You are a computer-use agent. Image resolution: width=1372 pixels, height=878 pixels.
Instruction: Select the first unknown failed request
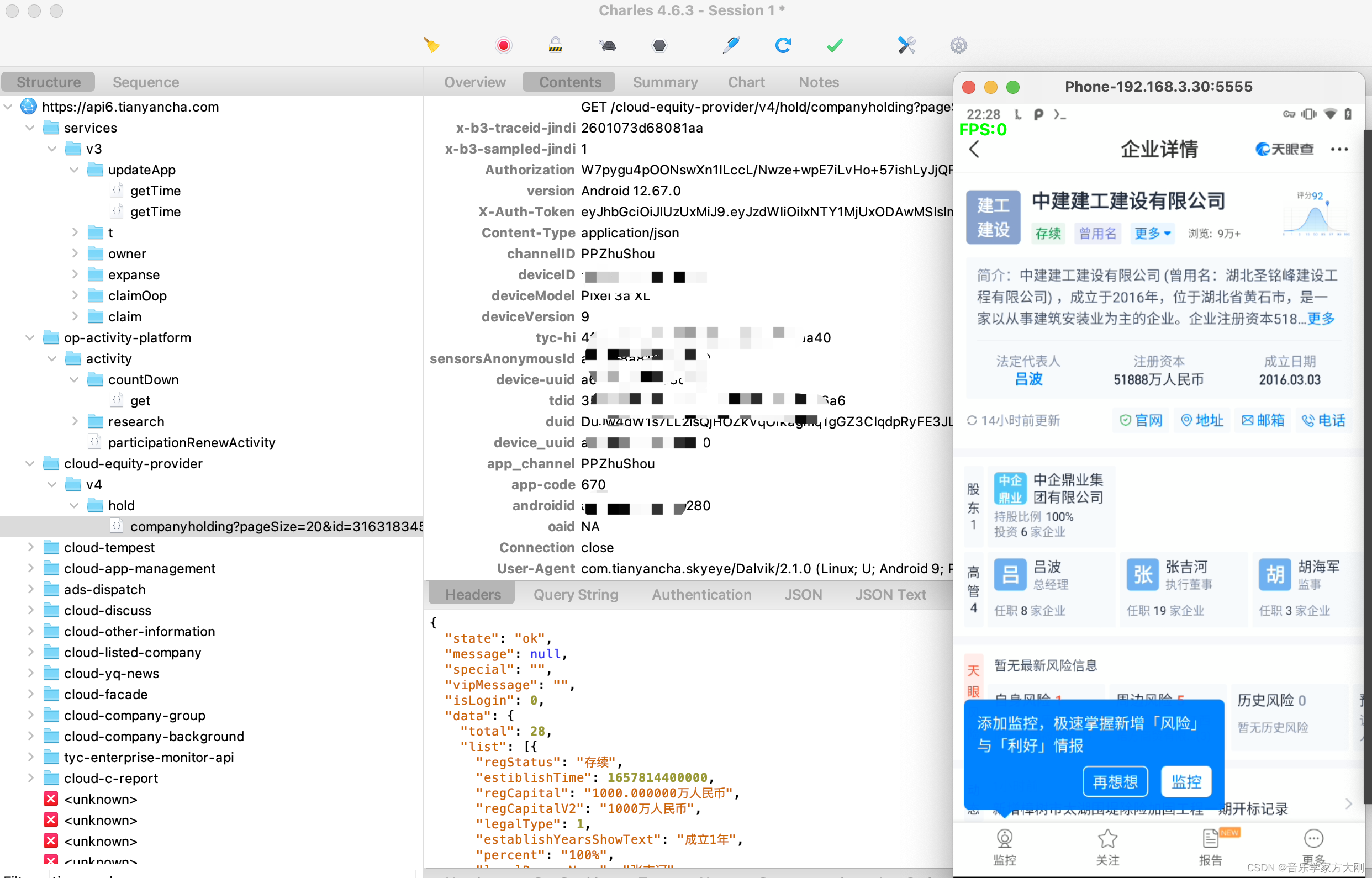click(101, 800)
